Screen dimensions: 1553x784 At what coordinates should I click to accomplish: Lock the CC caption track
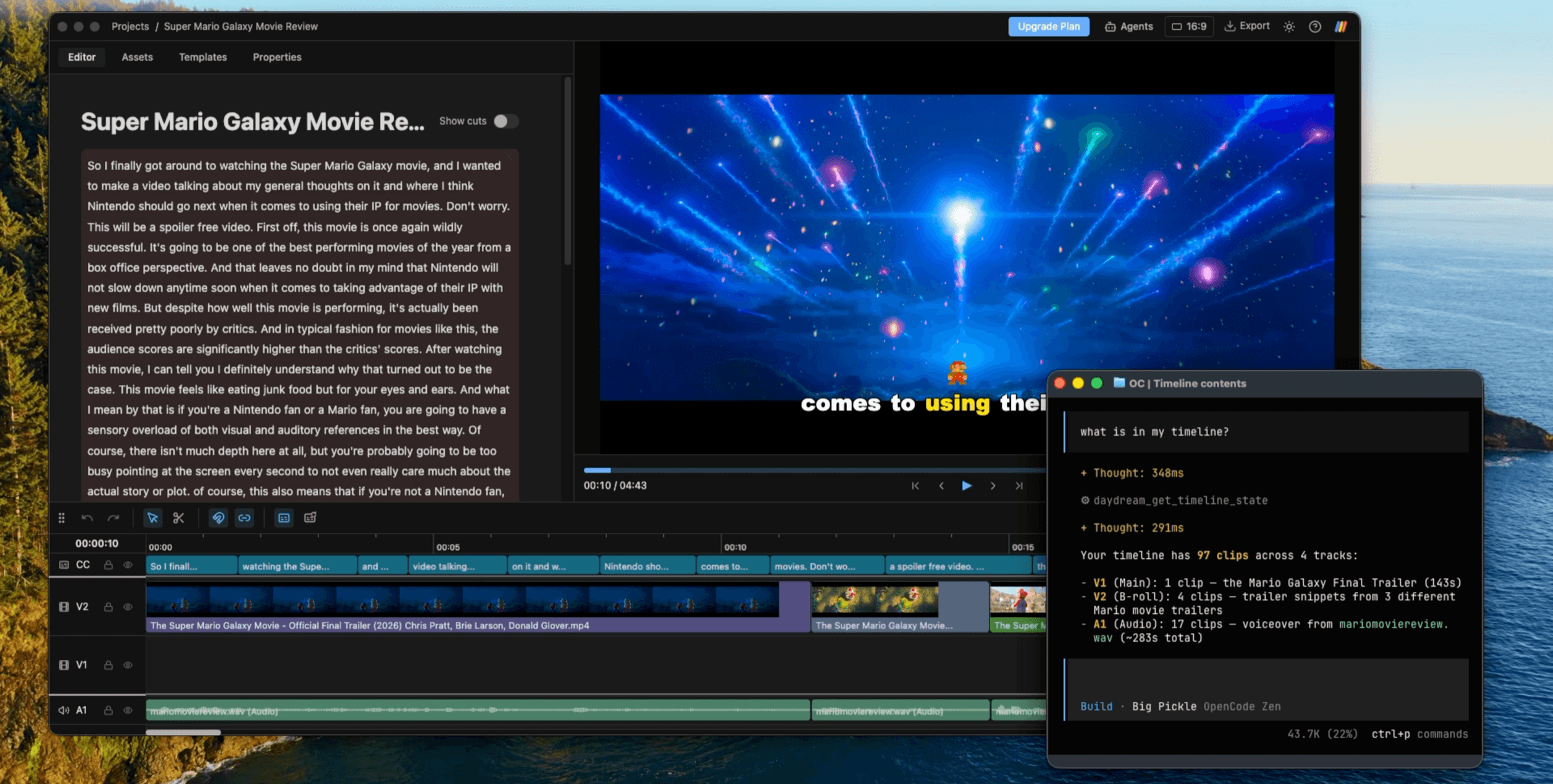click(x=109, y=565)
